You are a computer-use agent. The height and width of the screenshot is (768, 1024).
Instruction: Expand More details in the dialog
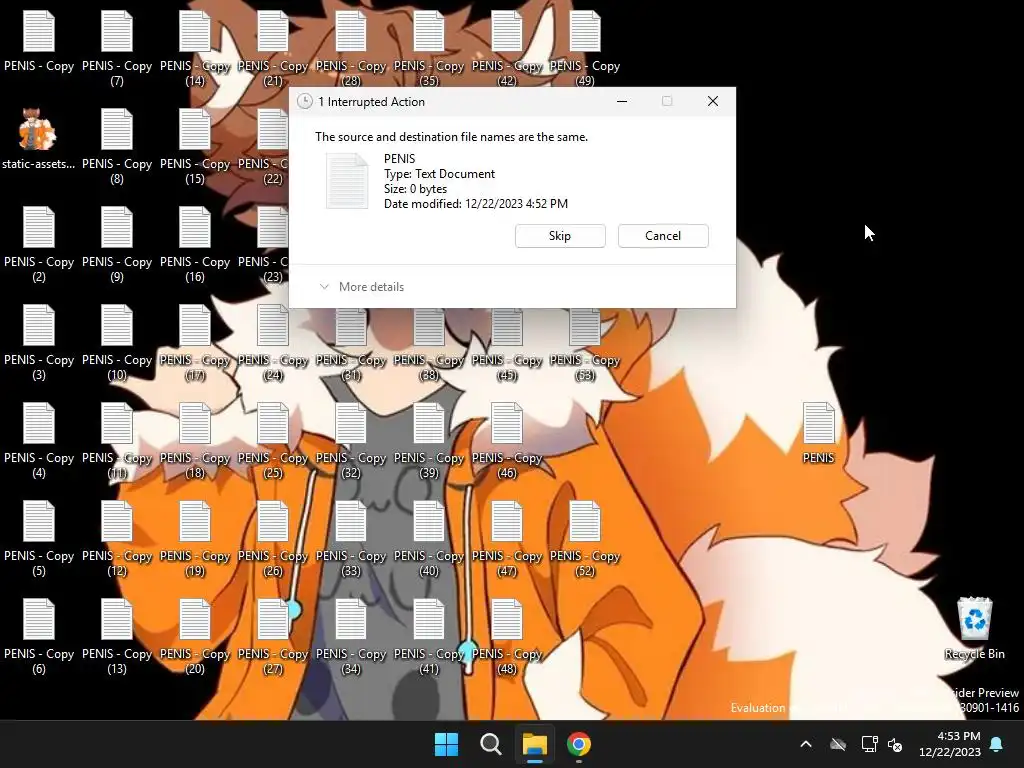pos(362,287)
